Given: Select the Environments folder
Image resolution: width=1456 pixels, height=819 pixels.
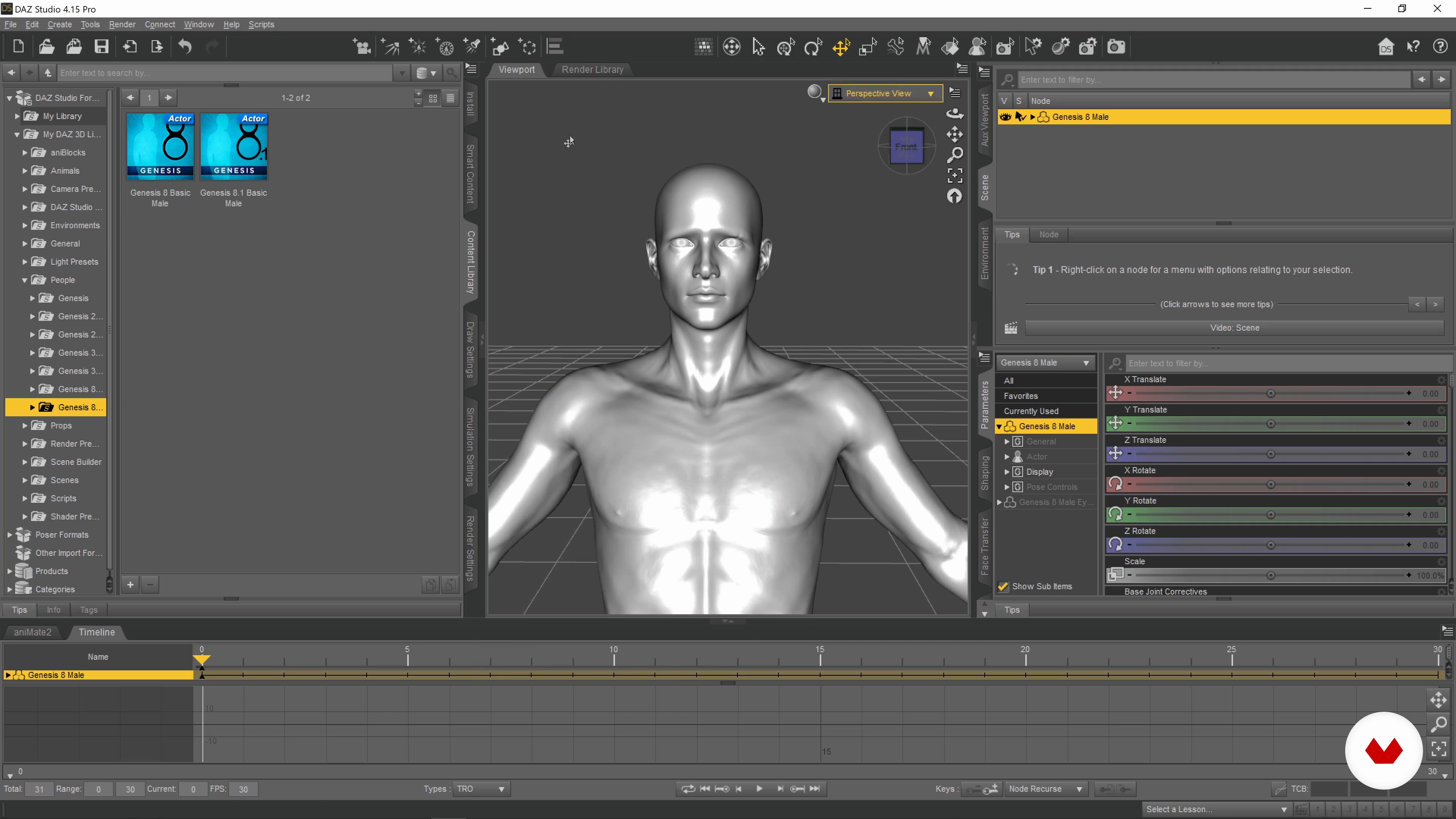Looking at the screenshot, I should (75, 226).
